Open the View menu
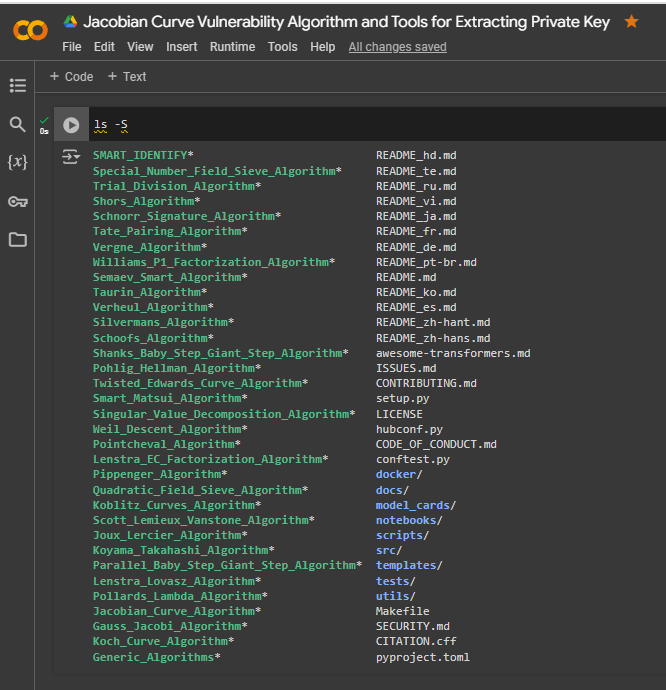Screen dimensions: 666x690 [x=140, y=47]
